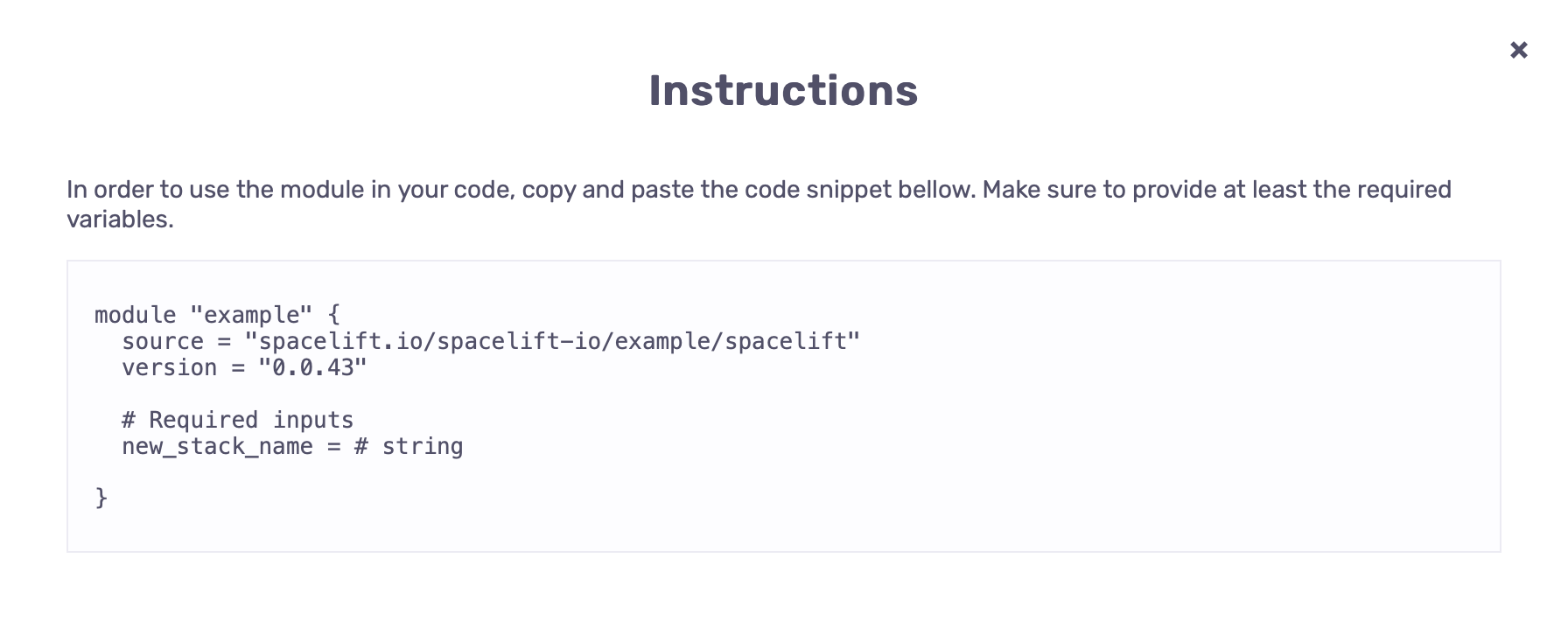1568x621 pixels.
Task: Select the new_stack_name variable line
Action: [292, 446]
